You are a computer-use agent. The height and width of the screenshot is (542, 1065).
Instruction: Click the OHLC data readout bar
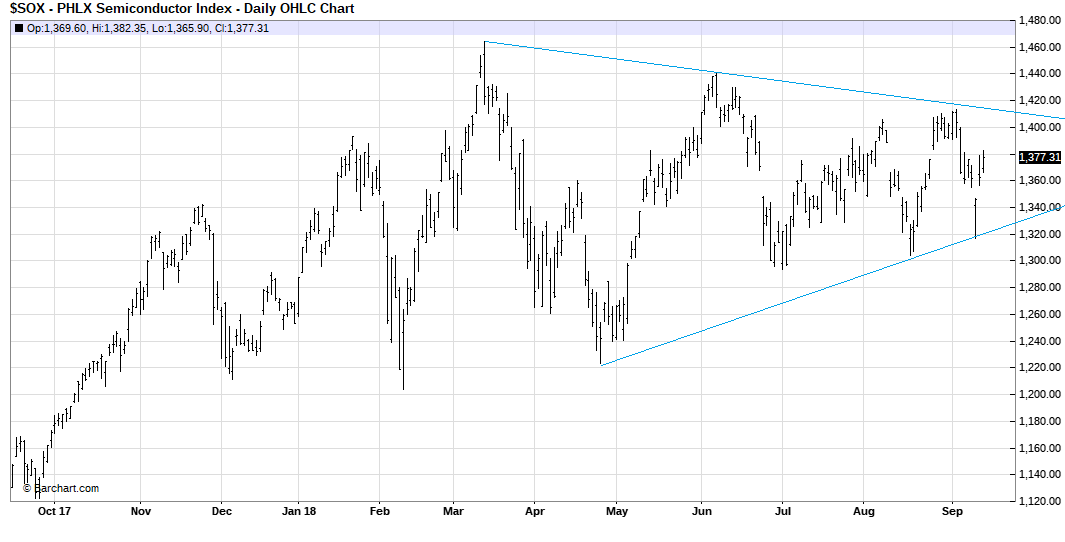tap(513, 28)
